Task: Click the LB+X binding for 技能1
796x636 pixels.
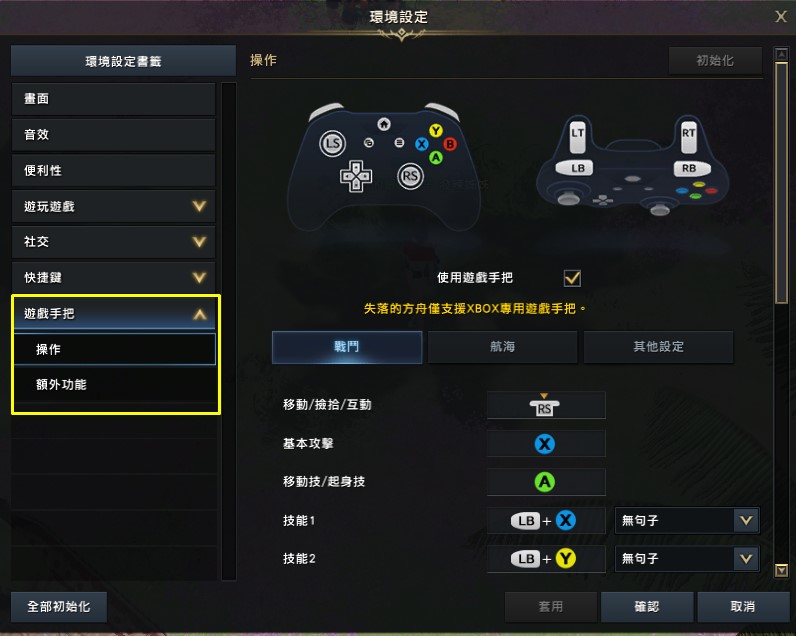Action: (x=546, y=520)
